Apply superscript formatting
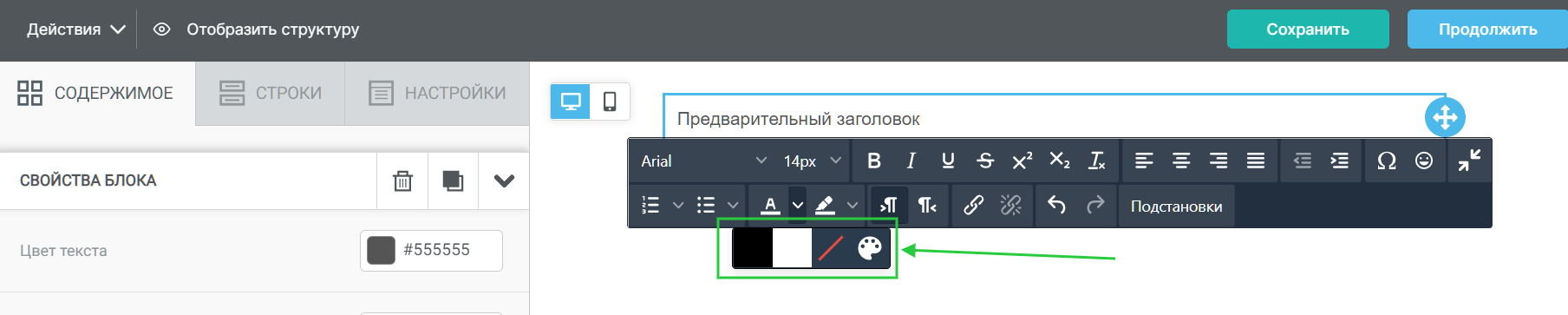1568x315 pixels. coord(1022,161)
